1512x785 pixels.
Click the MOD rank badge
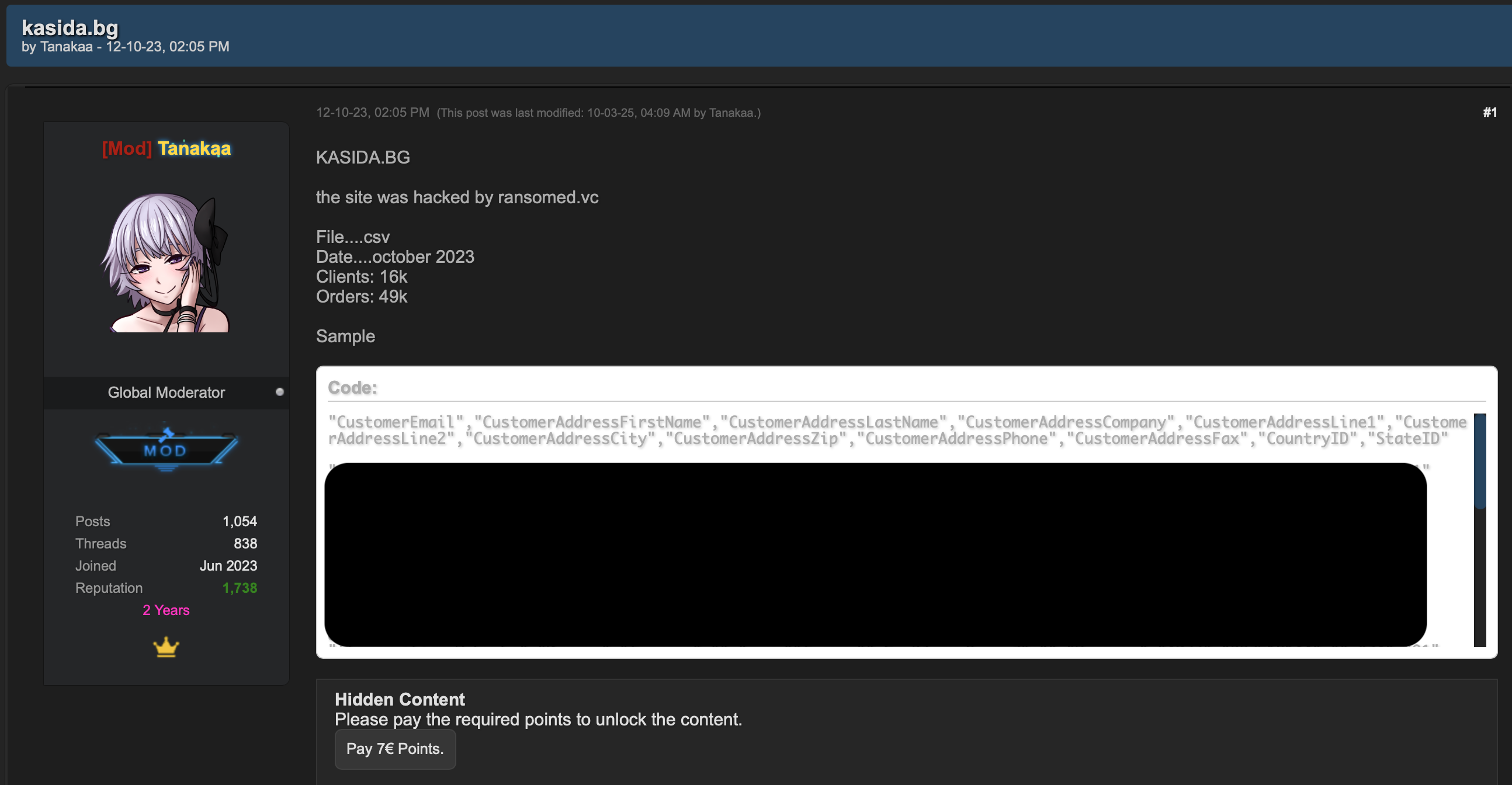point(166,450)
